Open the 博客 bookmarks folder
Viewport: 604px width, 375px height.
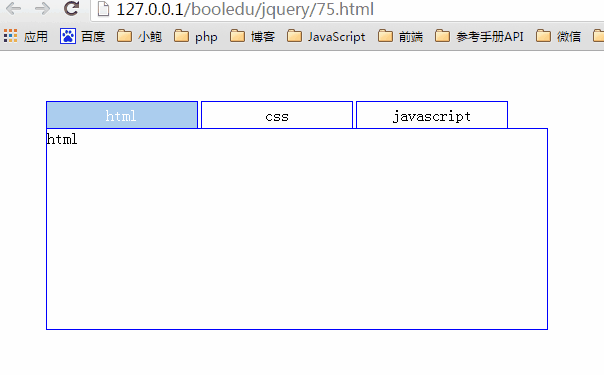[252, 37]
